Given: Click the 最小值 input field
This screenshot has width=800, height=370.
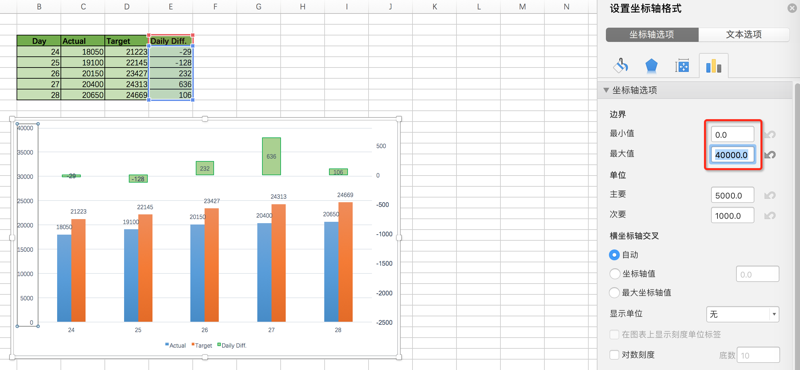Looking at the screenshot, I should coord(733,135).
